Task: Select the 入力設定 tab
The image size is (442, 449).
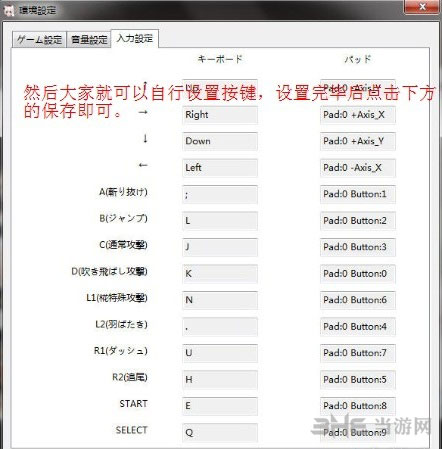Action: [x=135, y=39]
